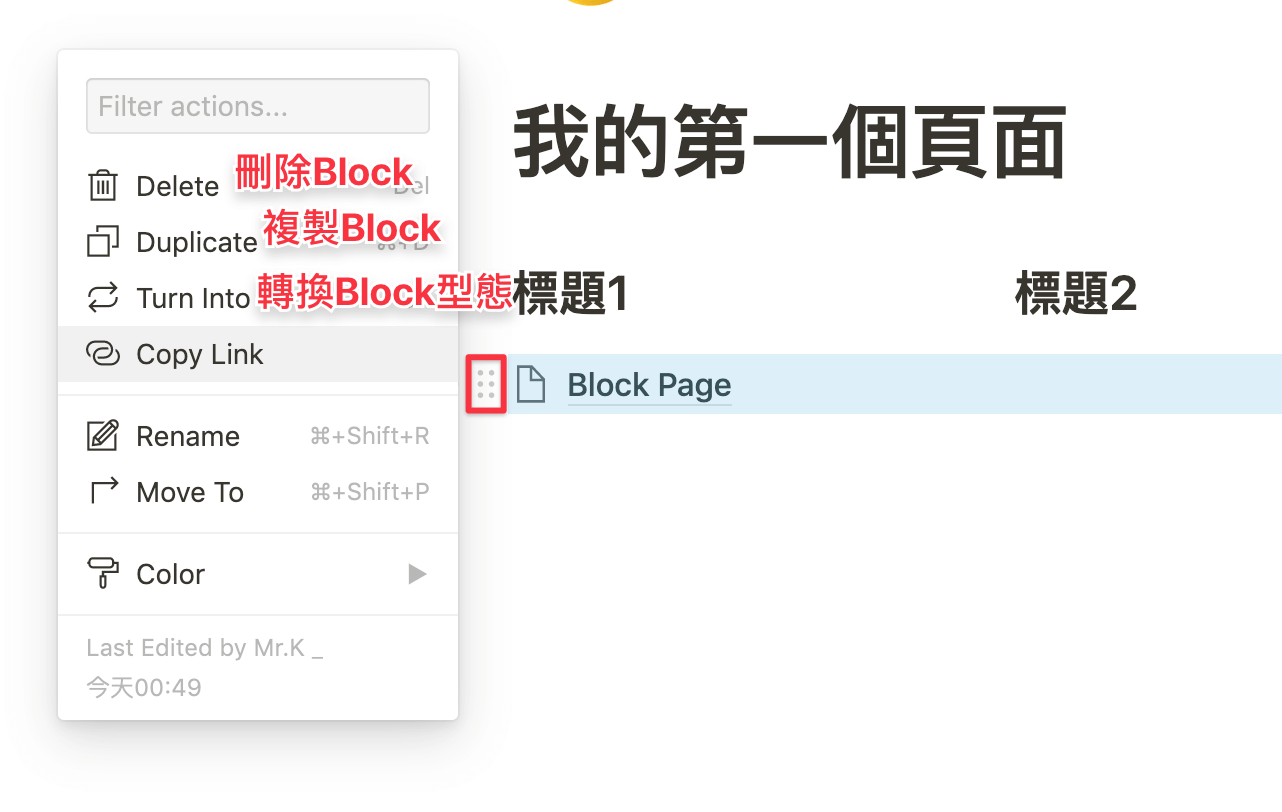Click the Block Page document icon
Viewport: 1282px width, 812px height.
coord(531,385)
